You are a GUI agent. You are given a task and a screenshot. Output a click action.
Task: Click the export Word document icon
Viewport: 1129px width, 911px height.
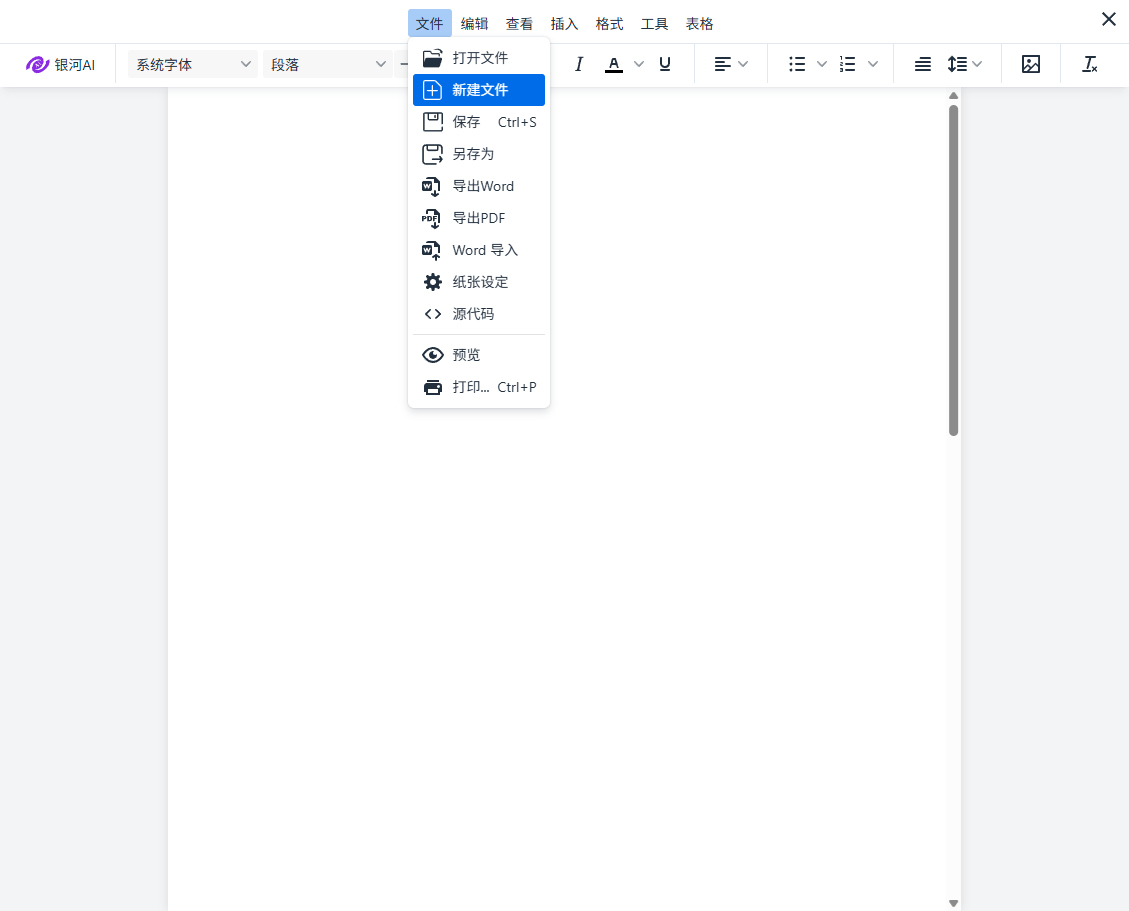pyautogui.click(x=431, y=187)
